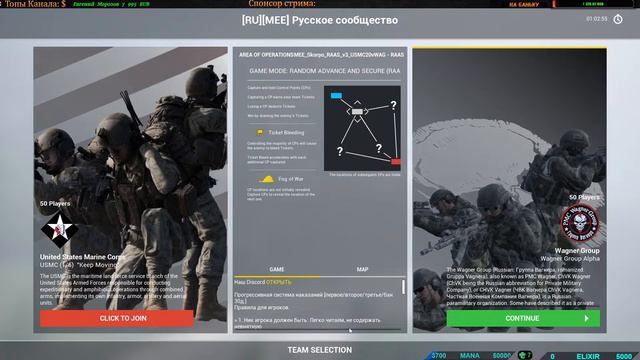Click the server rules scrollbar handle
Viewport: 640px width, 360px height.
click(403, 287)
